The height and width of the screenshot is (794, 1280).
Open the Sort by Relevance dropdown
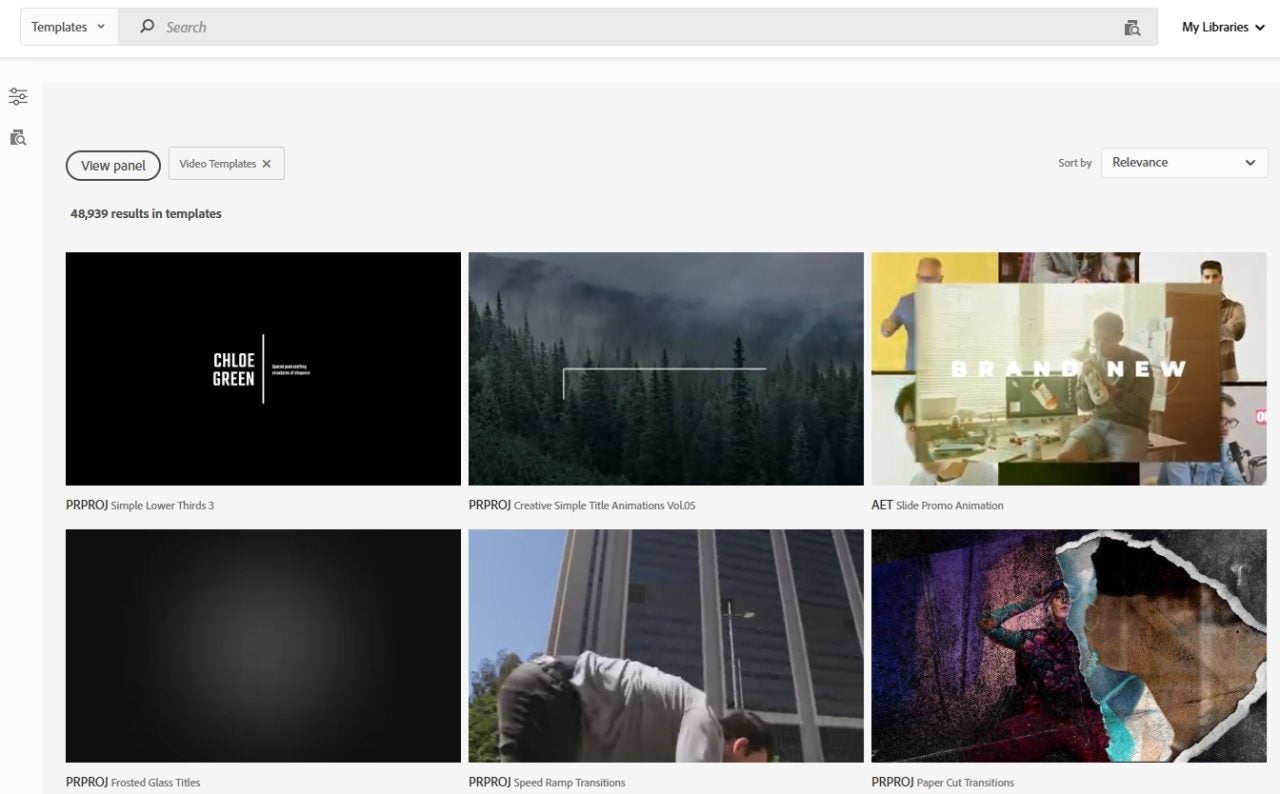pyautogui.click(x=1183, y=163)
